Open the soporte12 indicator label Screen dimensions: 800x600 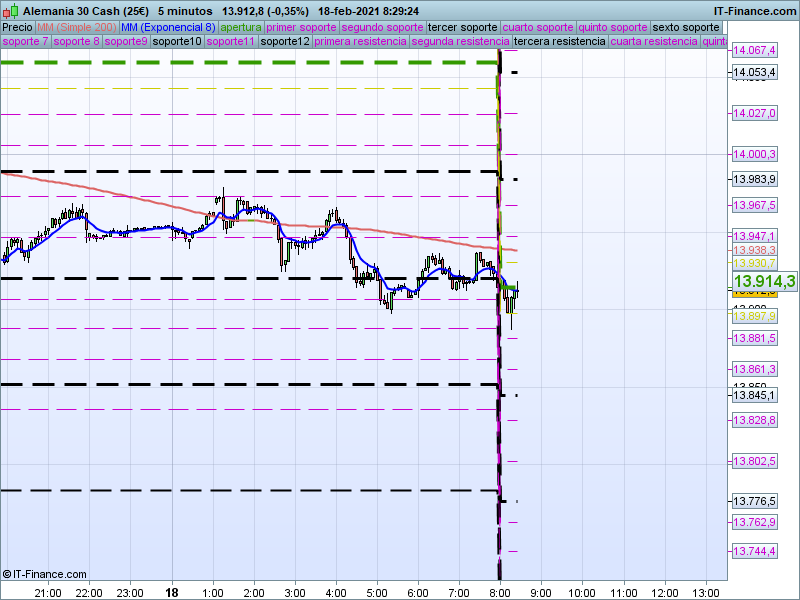pyautogui.click(x=284, y=42)
